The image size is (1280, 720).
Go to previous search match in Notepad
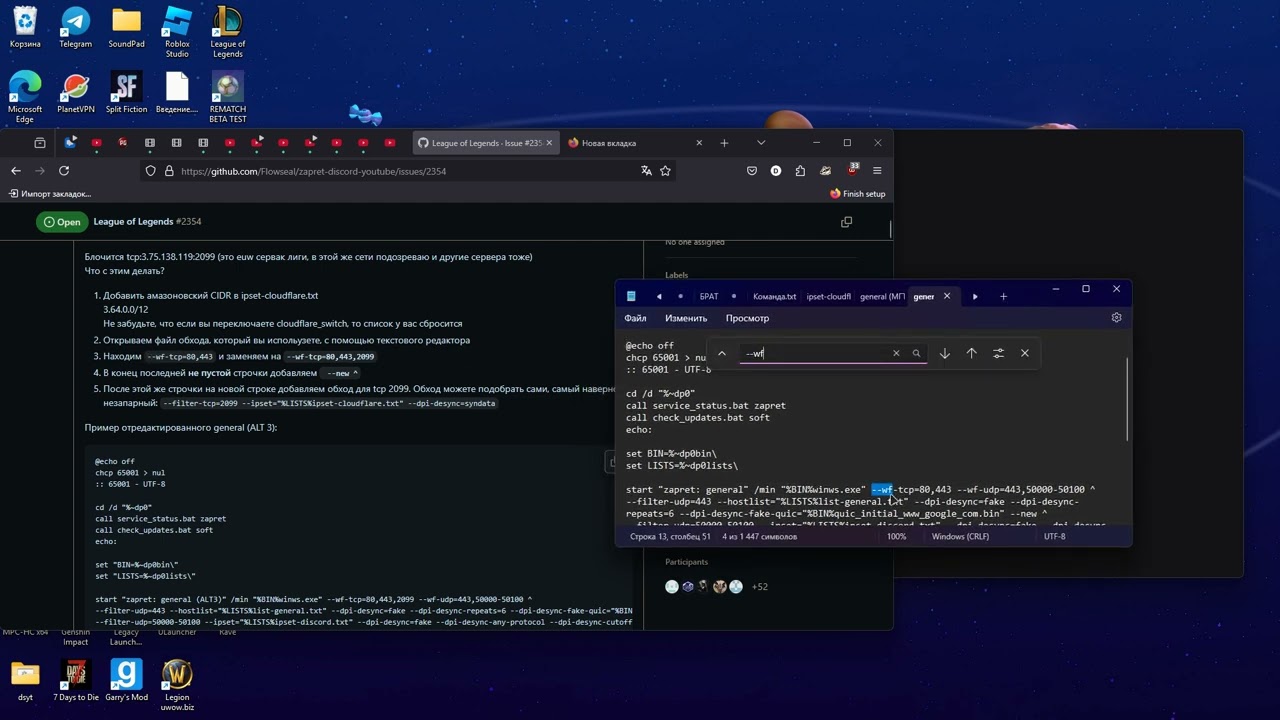pos(972,353)
